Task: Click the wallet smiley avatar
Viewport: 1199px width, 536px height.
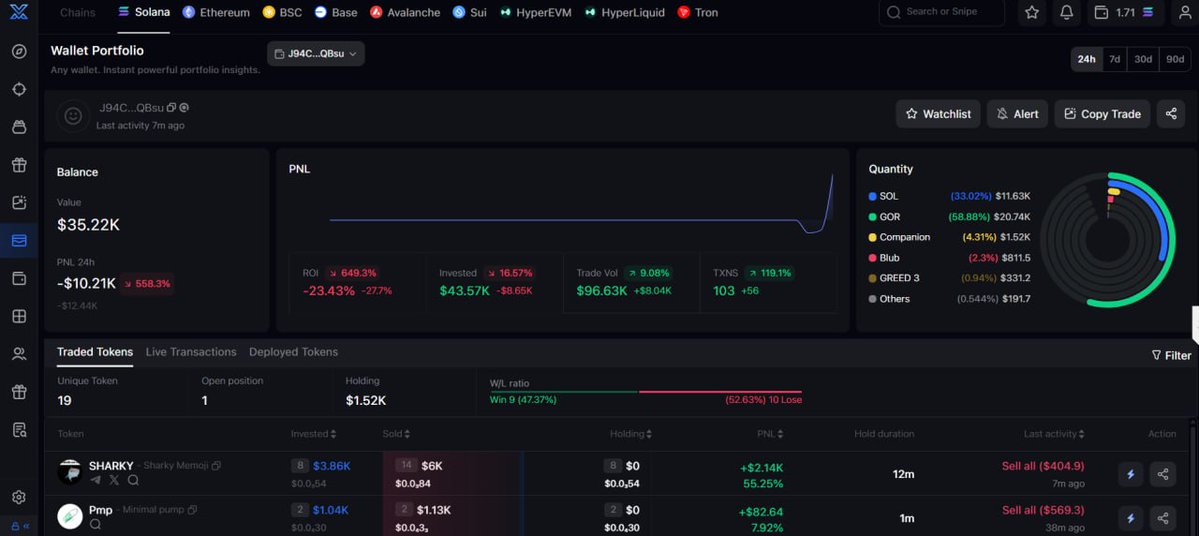Action: click(73, 115)
